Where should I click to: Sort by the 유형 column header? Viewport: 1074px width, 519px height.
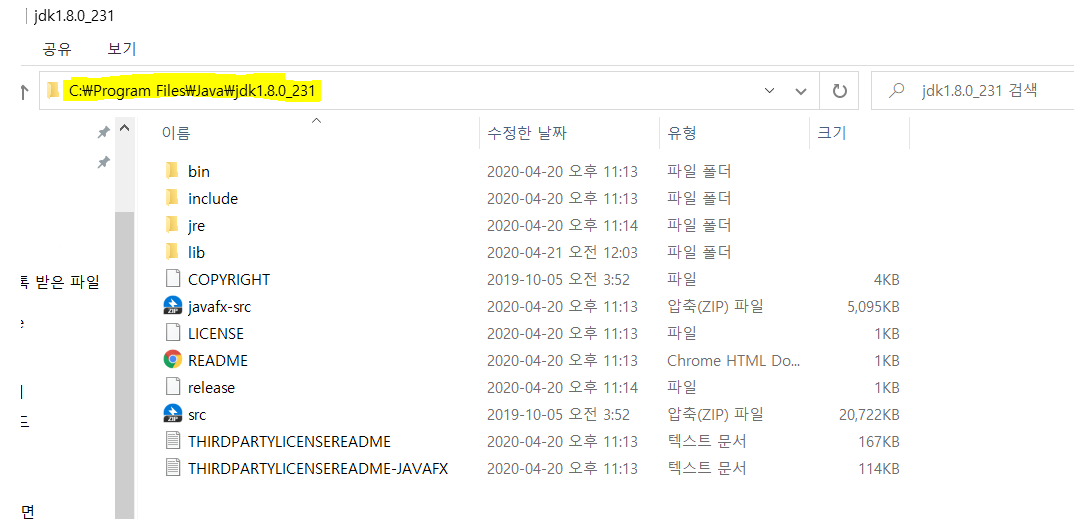[682, 133]
